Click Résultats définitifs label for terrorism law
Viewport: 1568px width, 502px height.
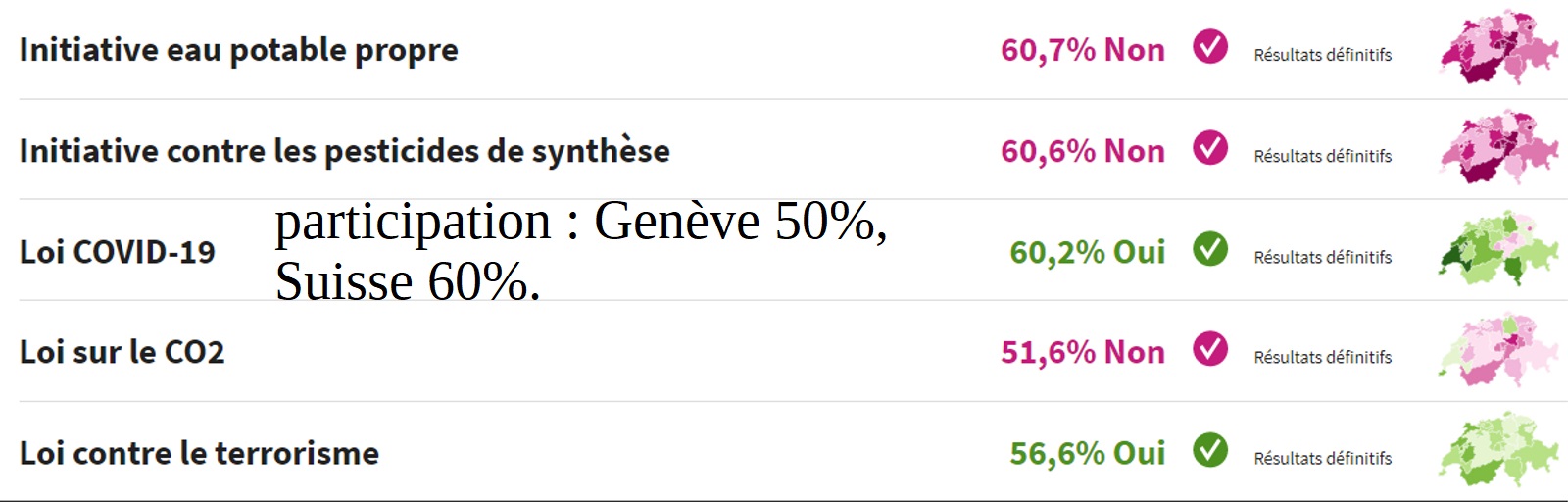1323,458
